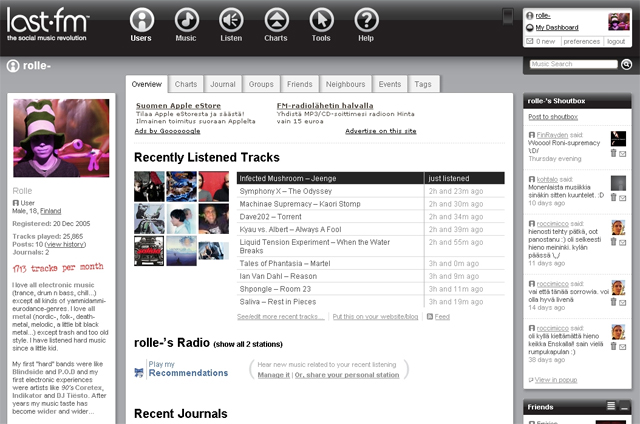The height and width of the screenshot is (424, 640).
Task: Open FinRayden's avatar thumbnail in shoutbox
Action: point(618,139)
